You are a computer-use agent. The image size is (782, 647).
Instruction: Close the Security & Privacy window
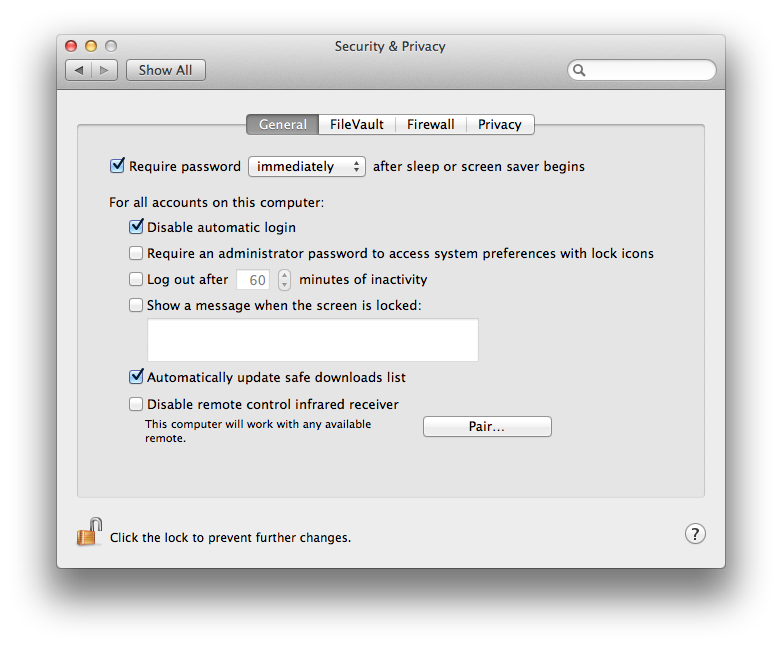(x=71, y=46)
